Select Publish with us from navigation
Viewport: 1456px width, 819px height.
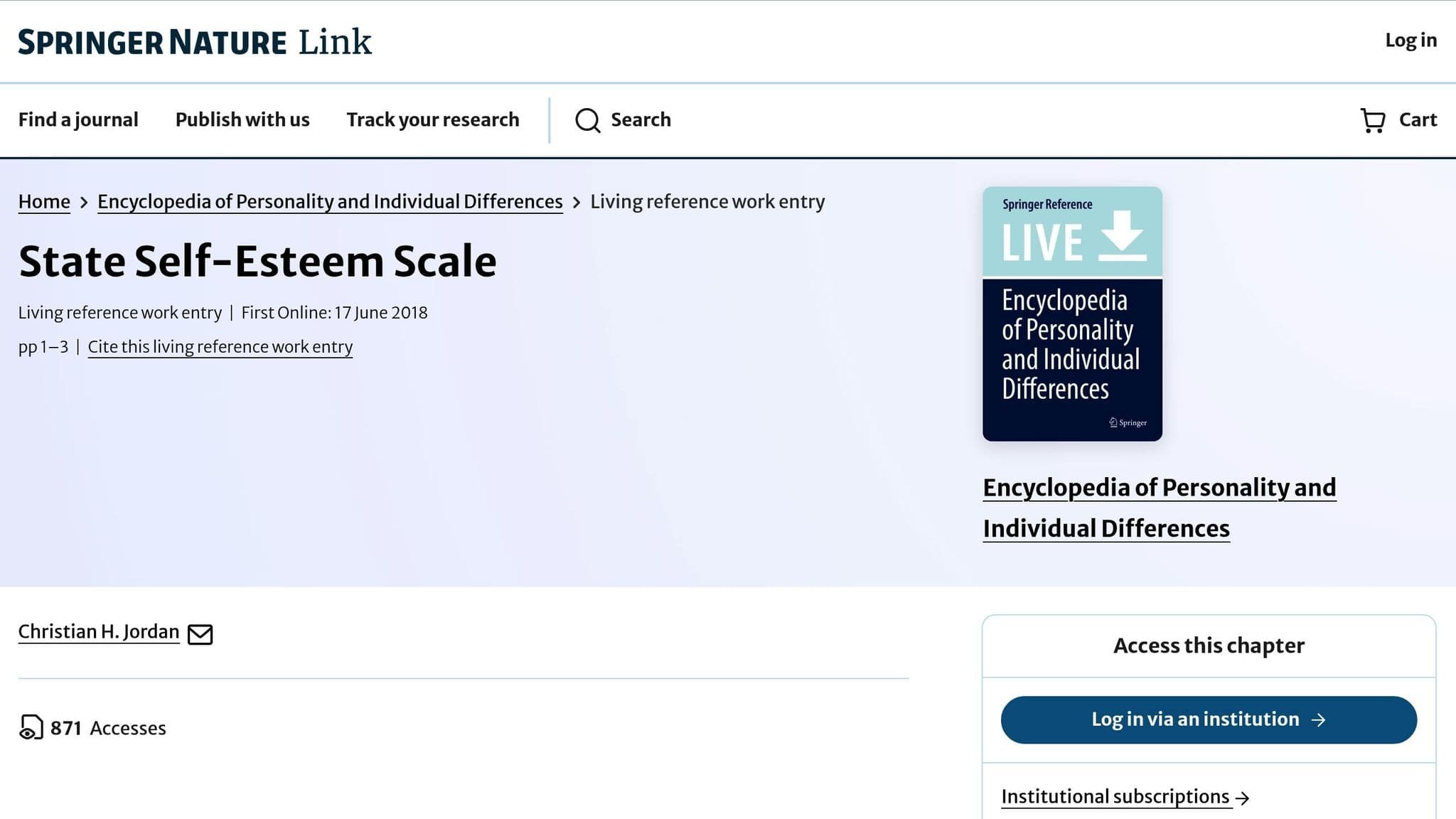coord(242,120)
